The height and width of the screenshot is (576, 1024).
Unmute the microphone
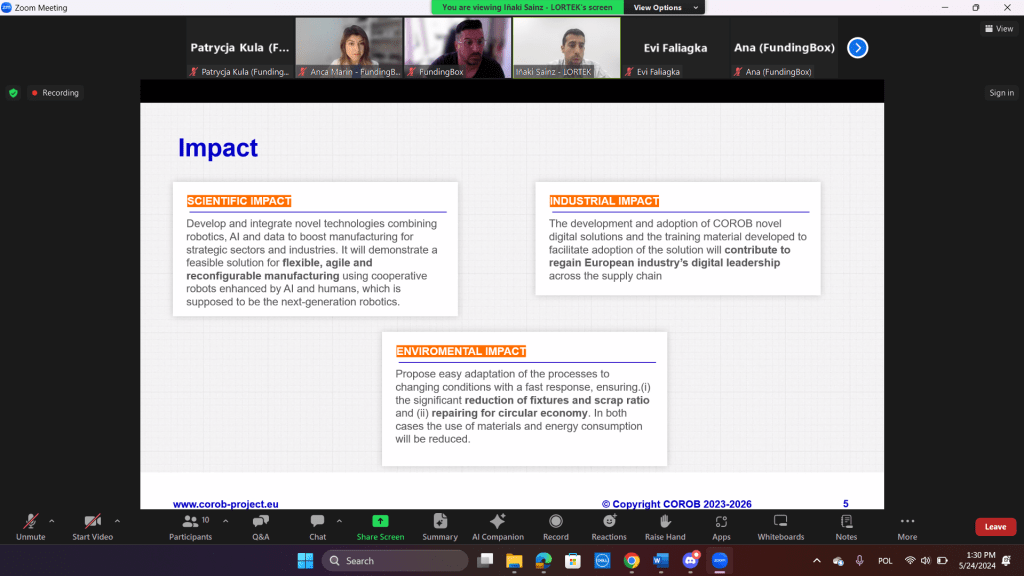(31, 527)
